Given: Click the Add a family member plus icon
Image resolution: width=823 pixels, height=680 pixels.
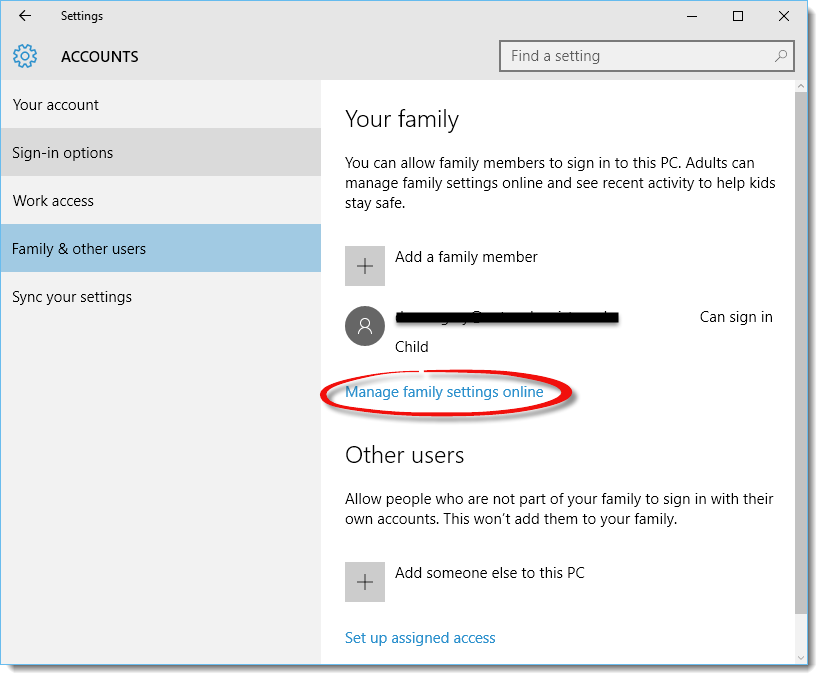Looking at the screenshot, I should (364, 265).
